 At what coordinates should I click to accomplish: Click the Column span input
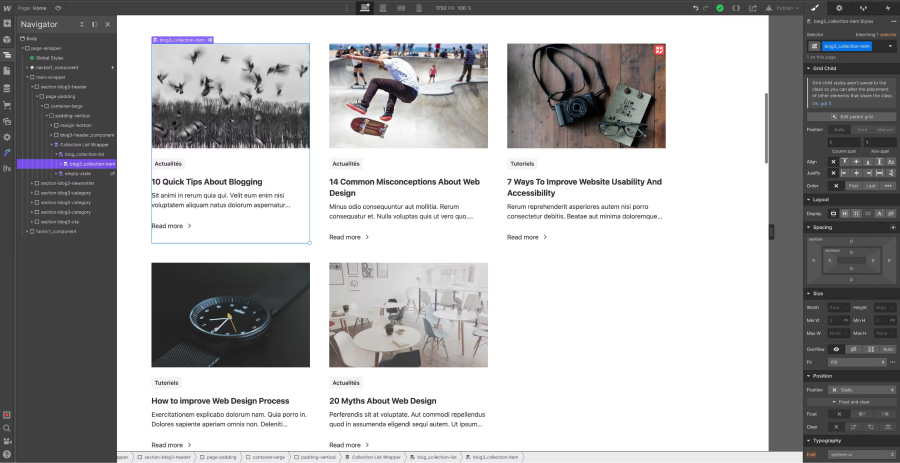(844, 142)
